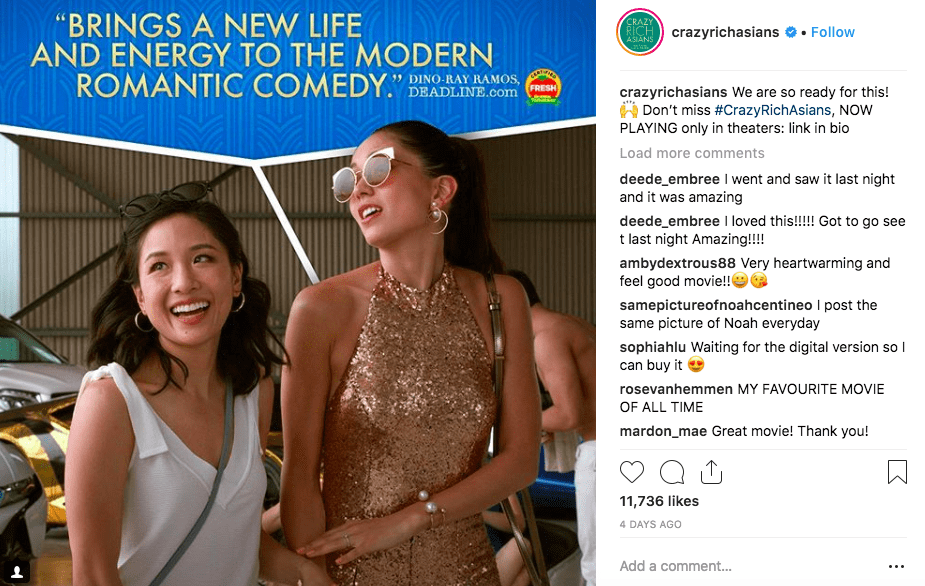
Task: Open rosevanhemmen's profile
Action: (x=676, y=389)
